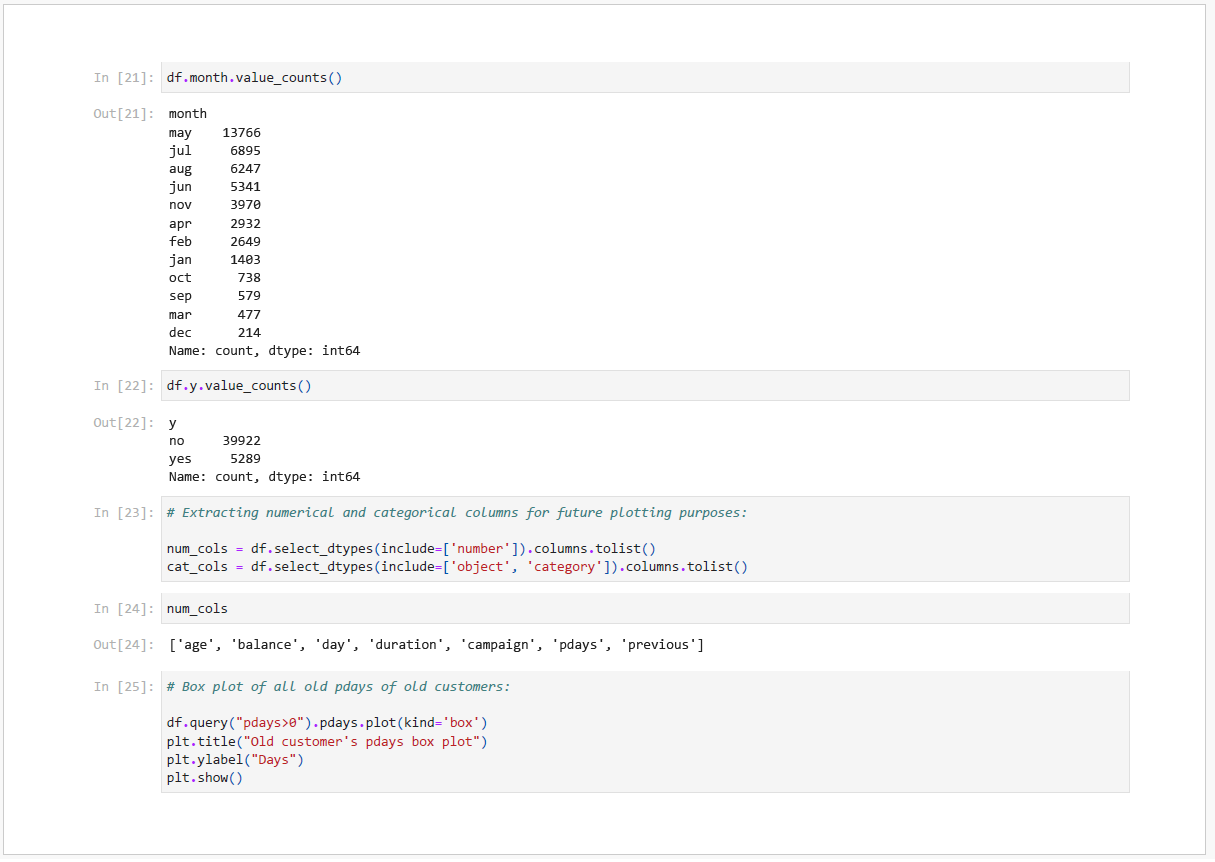This screenshot has width=1215, height=862.
Task: Place cursor on the num_cols assignment line
Action: tap(410, 549)
